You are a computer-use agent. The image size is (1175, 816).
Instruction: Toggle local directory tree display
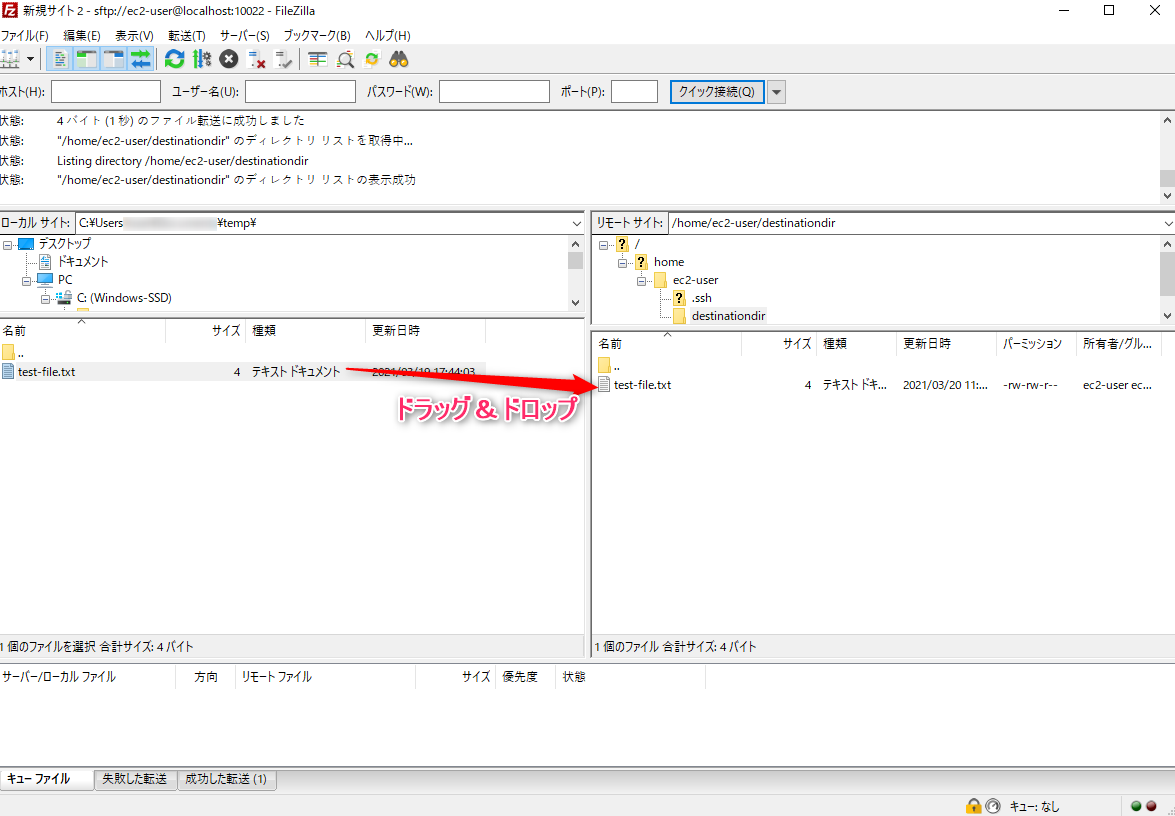86,59
